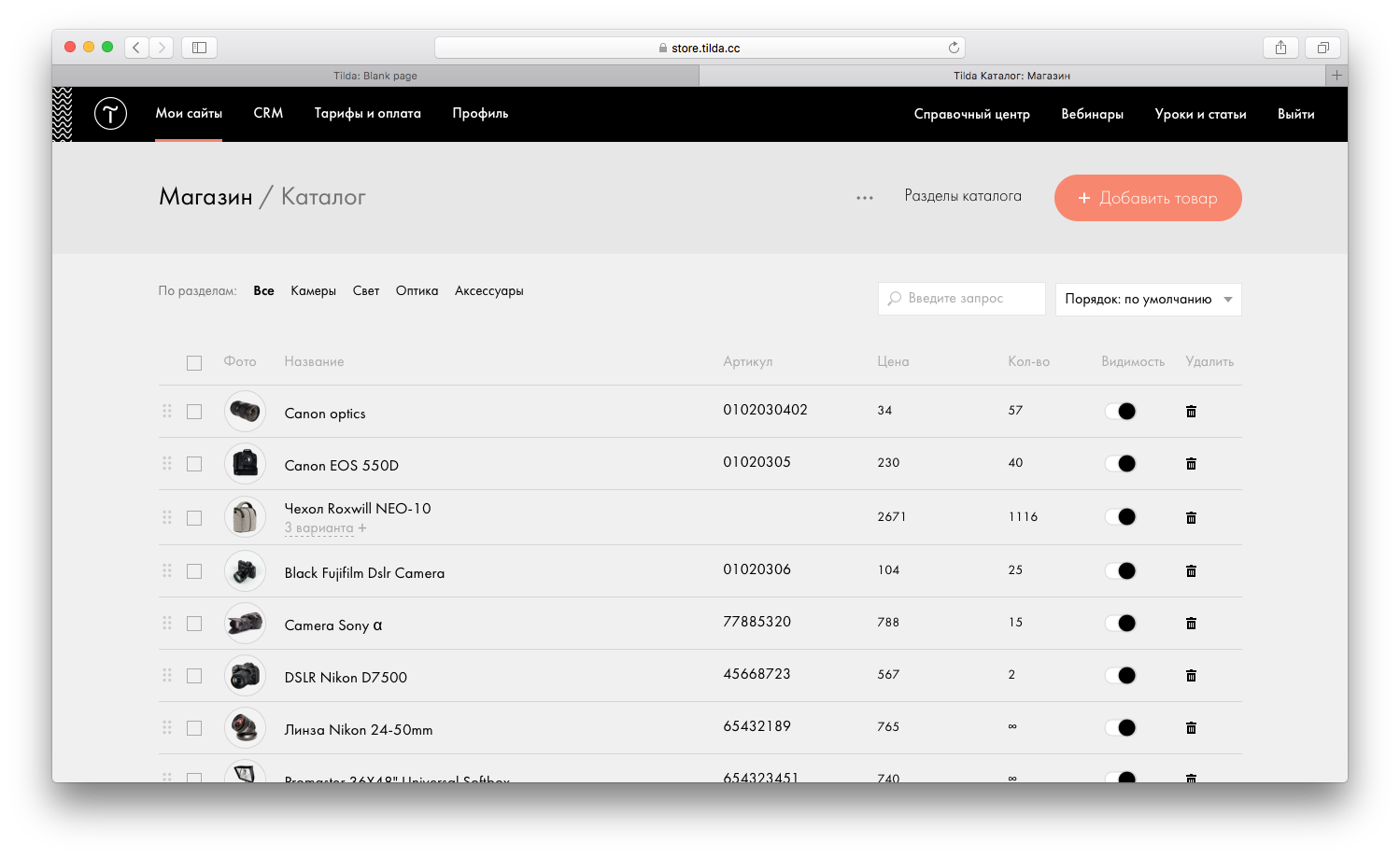Screen dimensions: 1400x857
Task: Show the Safari sidebar
Action: coord(199,47)
